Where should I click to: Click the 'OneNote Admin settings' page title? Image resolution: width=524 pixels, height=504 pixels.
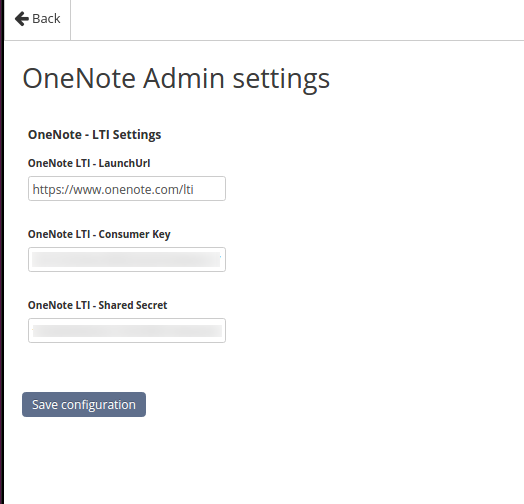coord(176,79)
